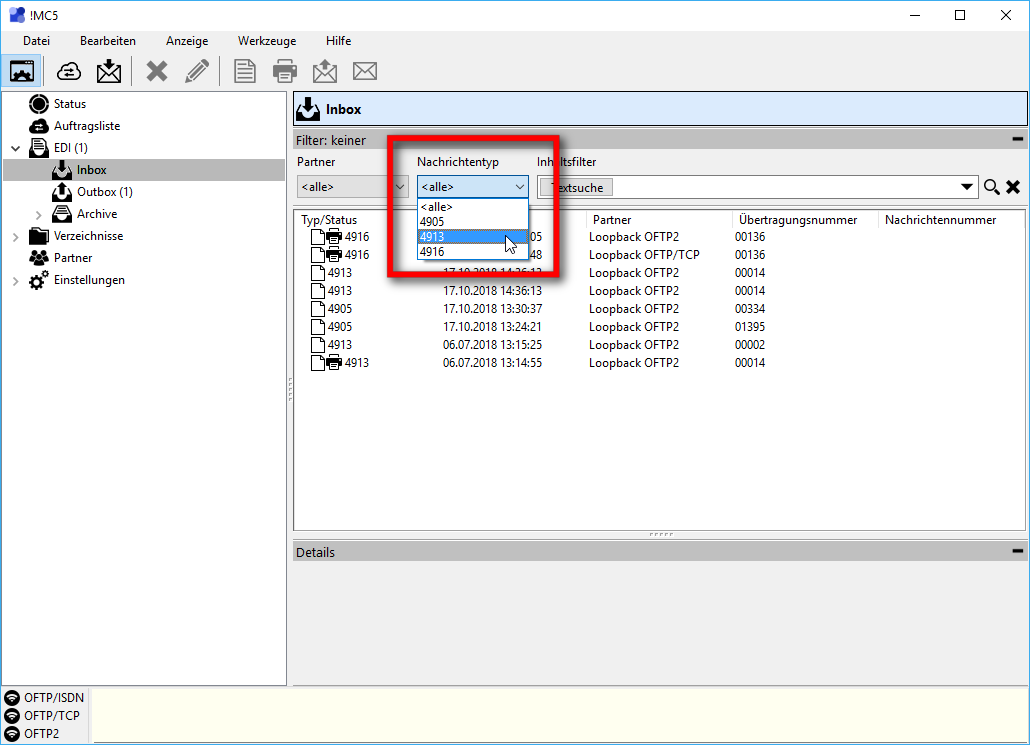Select Outbox (1) in the sidebar

tap(104, 192)
